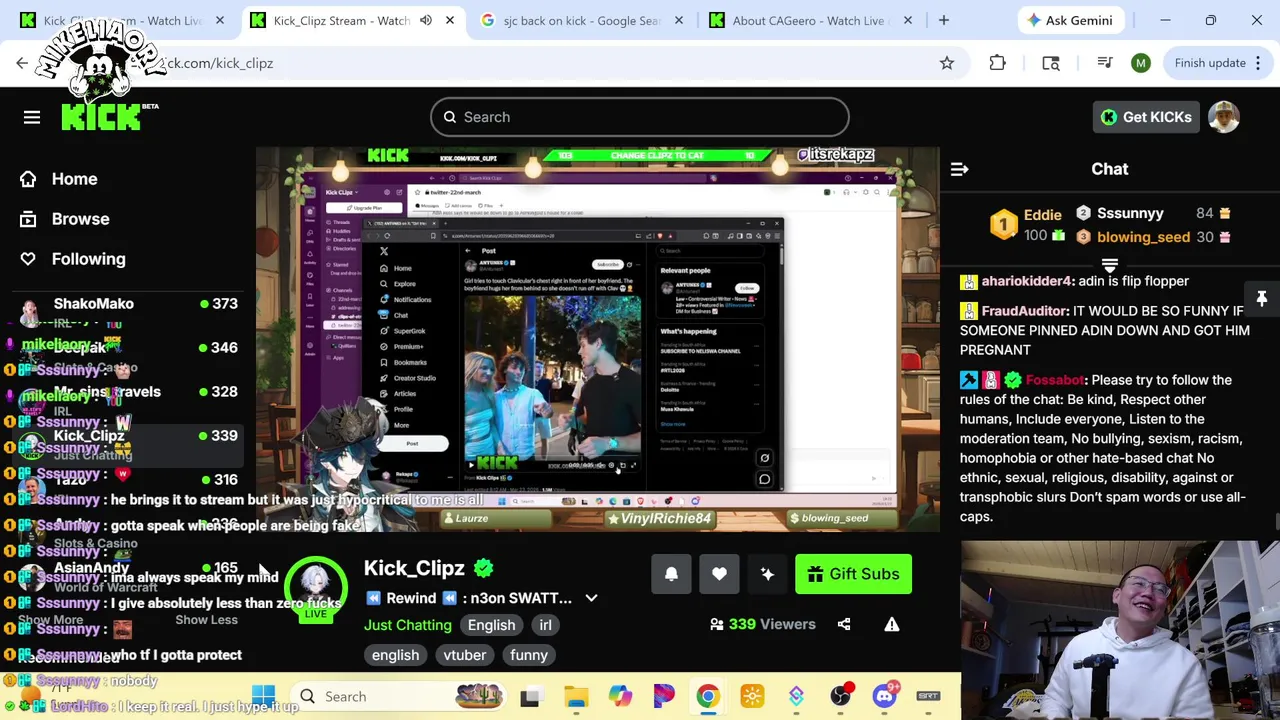Select the irl tag
1280x720 pixels.
[x=545, y=625]
